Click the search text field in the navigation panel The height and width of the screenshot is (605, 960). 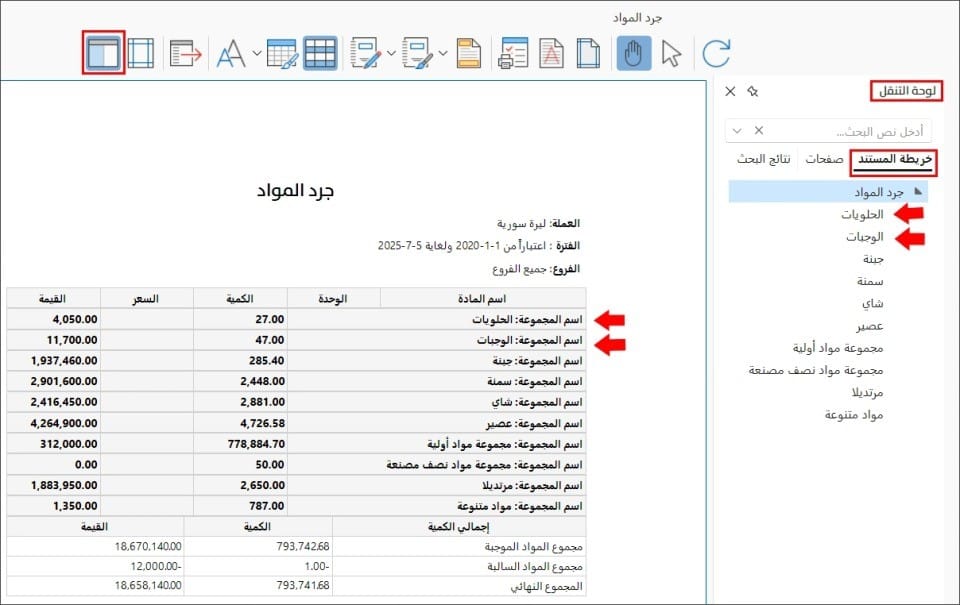[x=848, y=131]
